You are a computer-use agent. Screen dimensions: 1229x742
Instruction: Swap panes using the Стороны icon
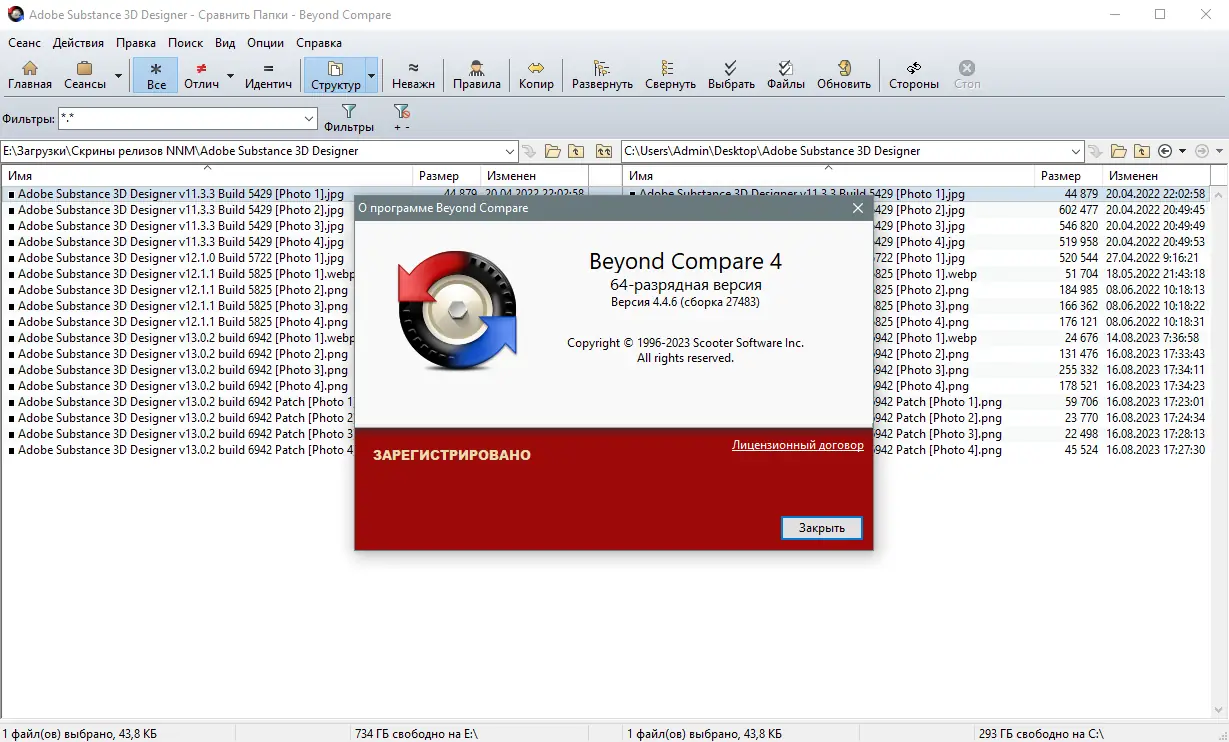click(912, 74)
